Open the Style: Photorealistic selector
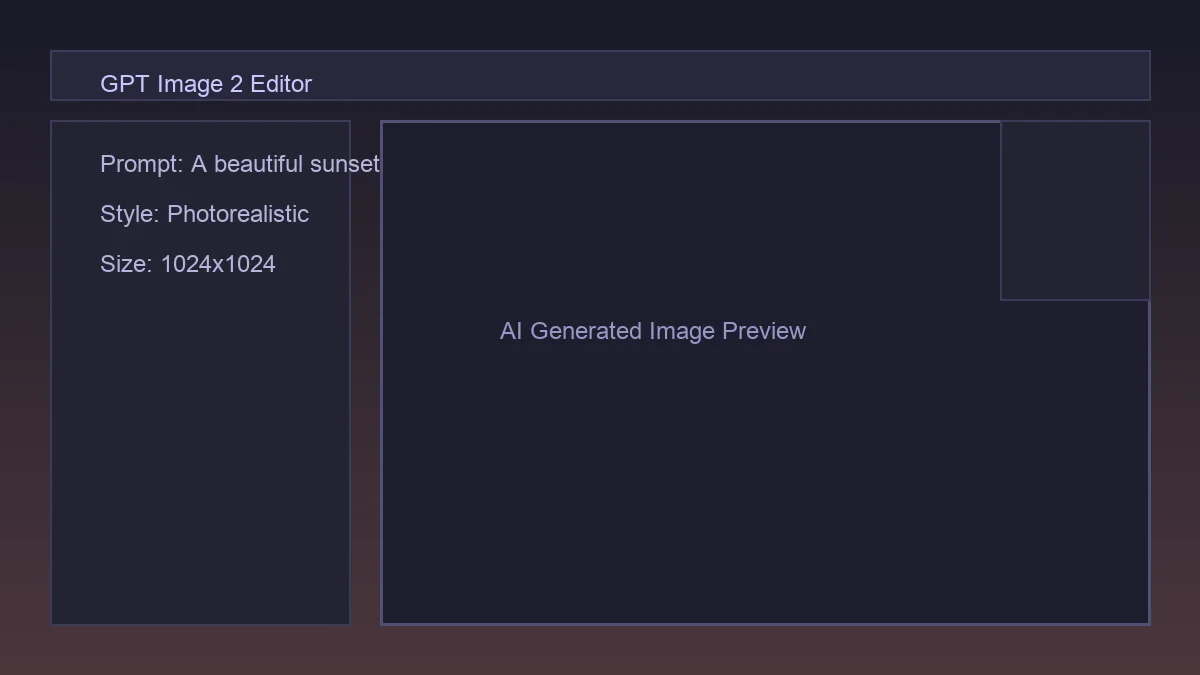This screenshot has height=675, width=1200. coord(205,214)
